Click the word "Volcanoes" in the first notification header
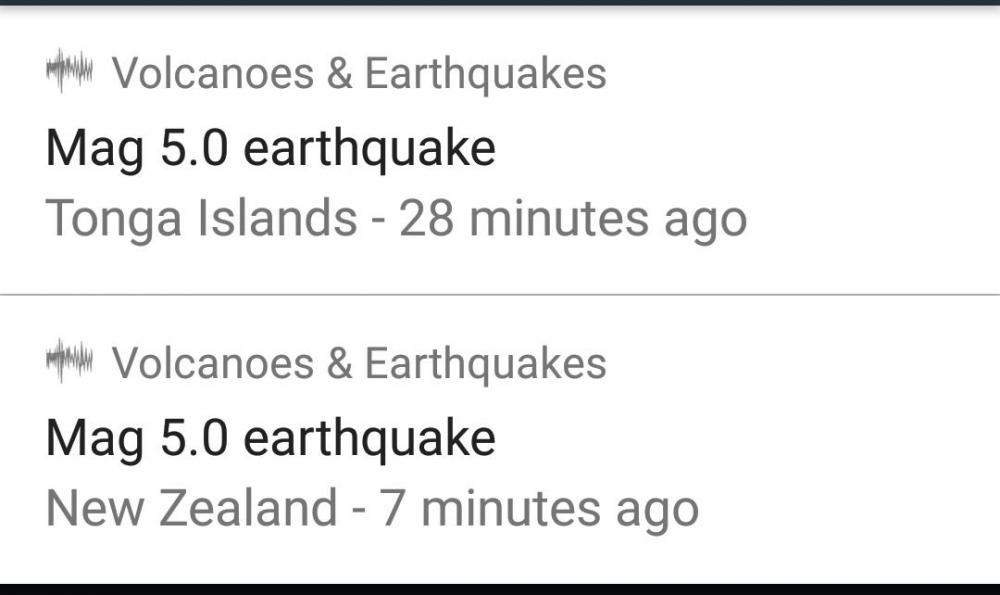 pos(213,74)
